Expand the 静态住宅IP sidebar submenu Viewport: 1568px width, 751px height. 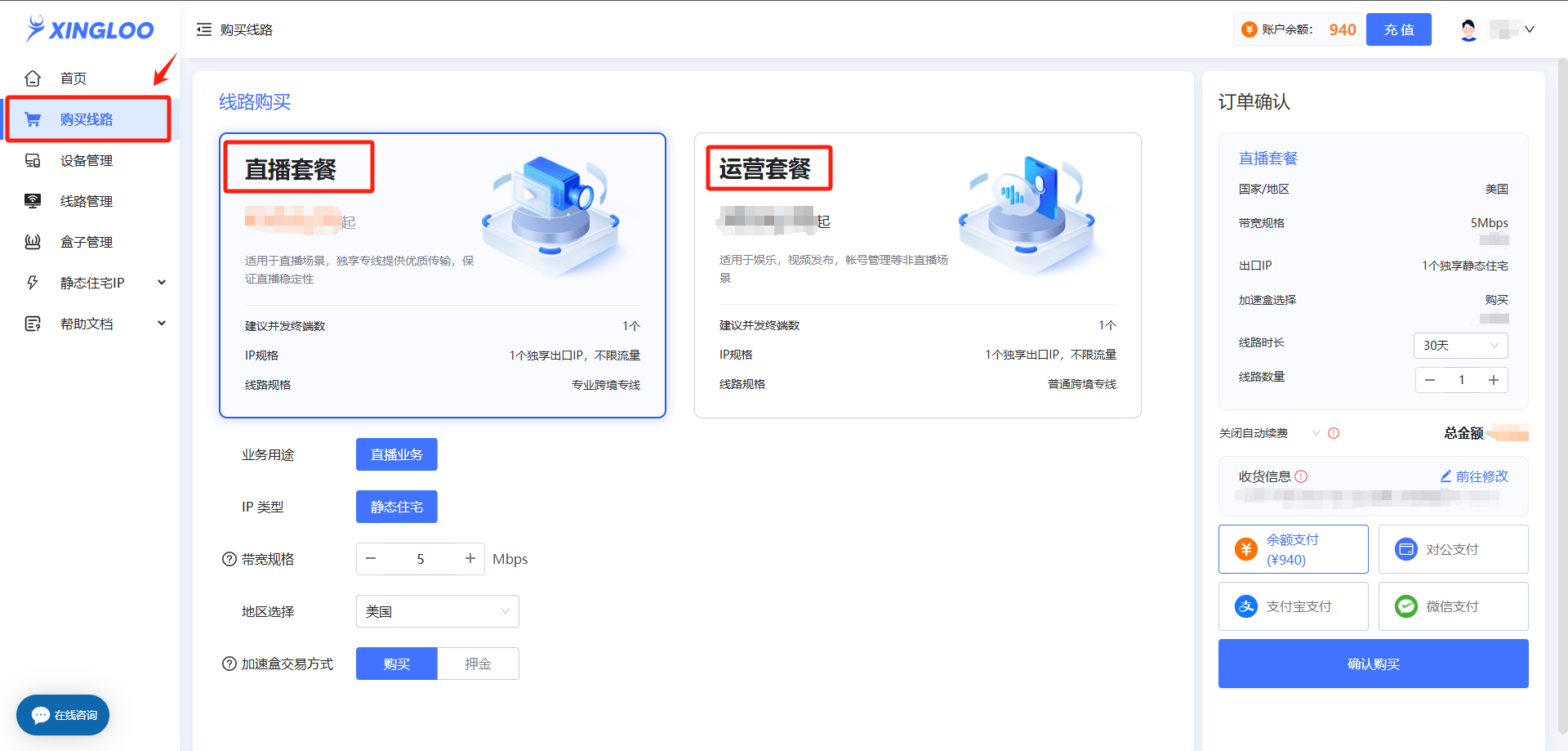tap(162, 283)
